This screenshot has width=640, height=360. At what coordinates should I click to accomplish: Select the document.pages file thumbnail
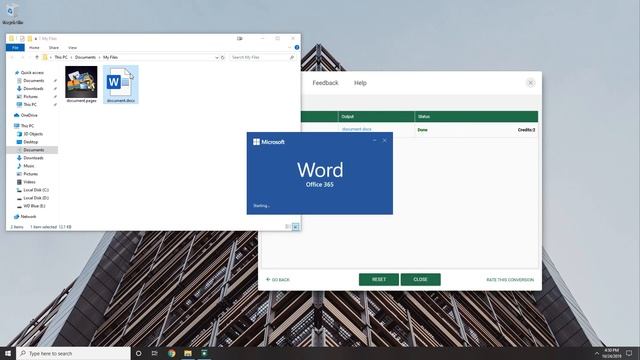pos(81,82)
